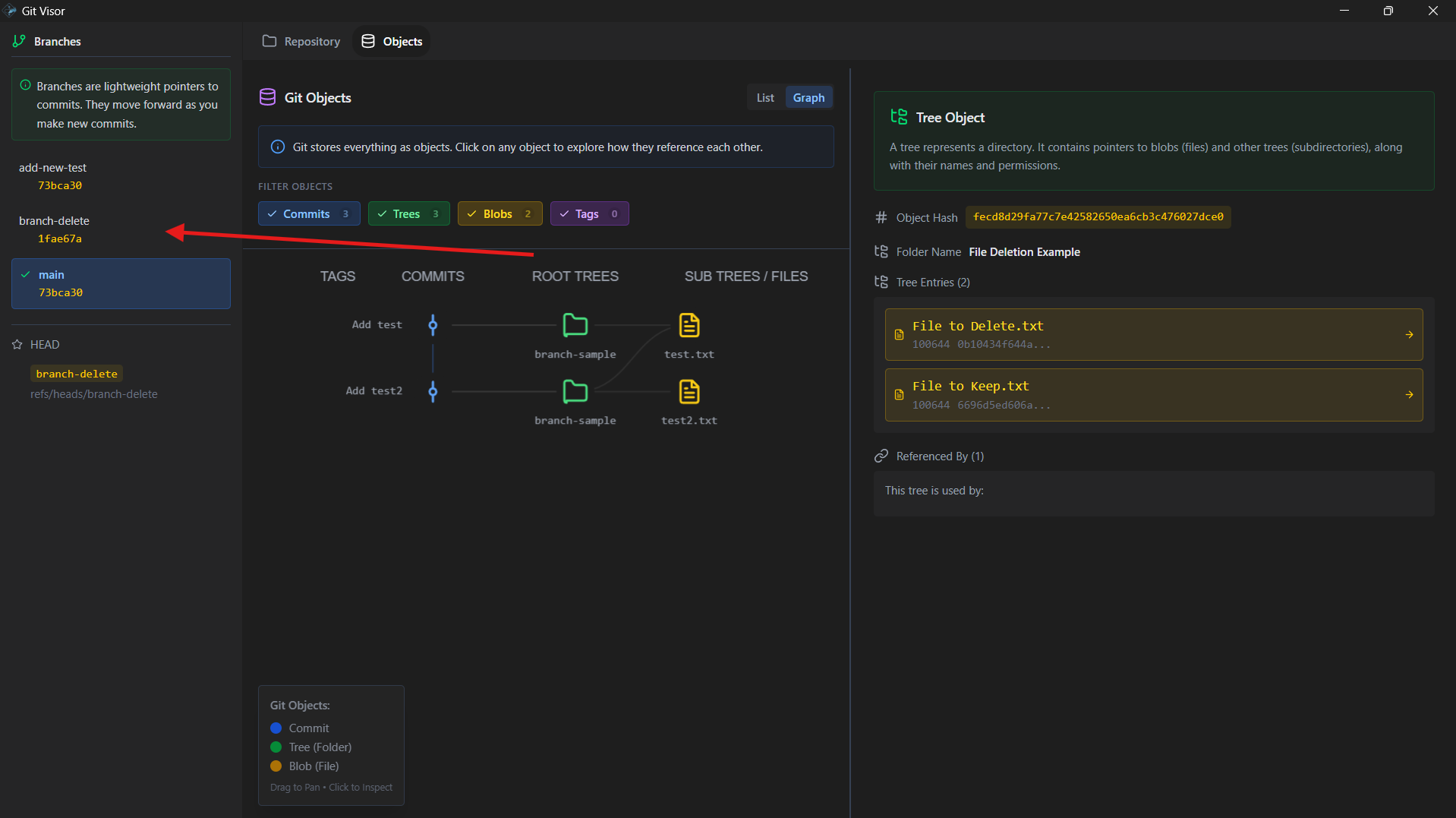Expand File to Keep.txt entry arrow
Image resolution: width=1456 pixels, height=818 pixels.
pos(1409,395)
